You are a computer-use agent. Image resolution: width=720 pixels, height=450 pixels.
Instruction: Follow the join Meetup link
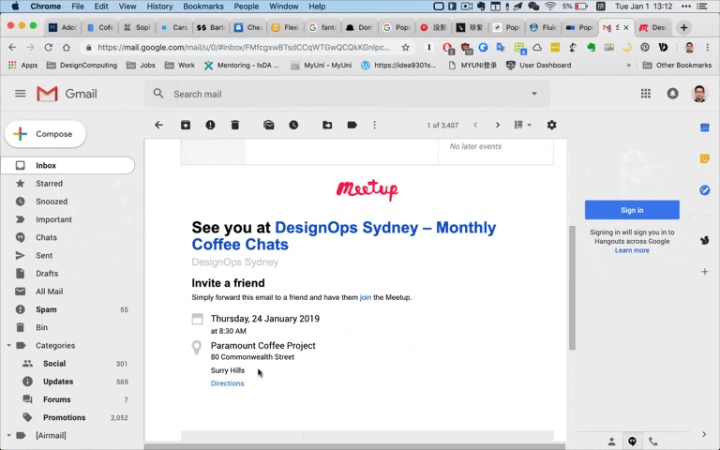[365, 297]
